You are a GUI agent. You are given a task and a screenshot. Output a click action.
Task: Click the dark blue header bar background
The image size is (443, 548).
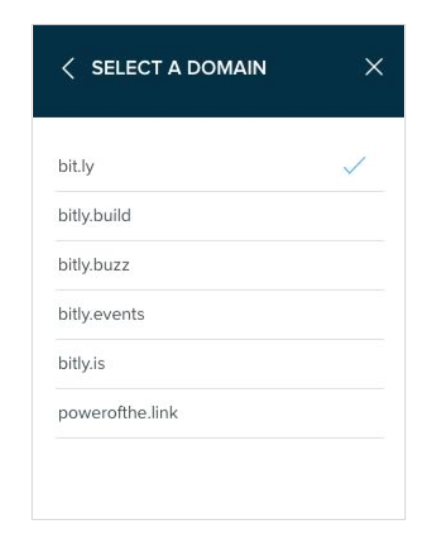coord(218,101)
